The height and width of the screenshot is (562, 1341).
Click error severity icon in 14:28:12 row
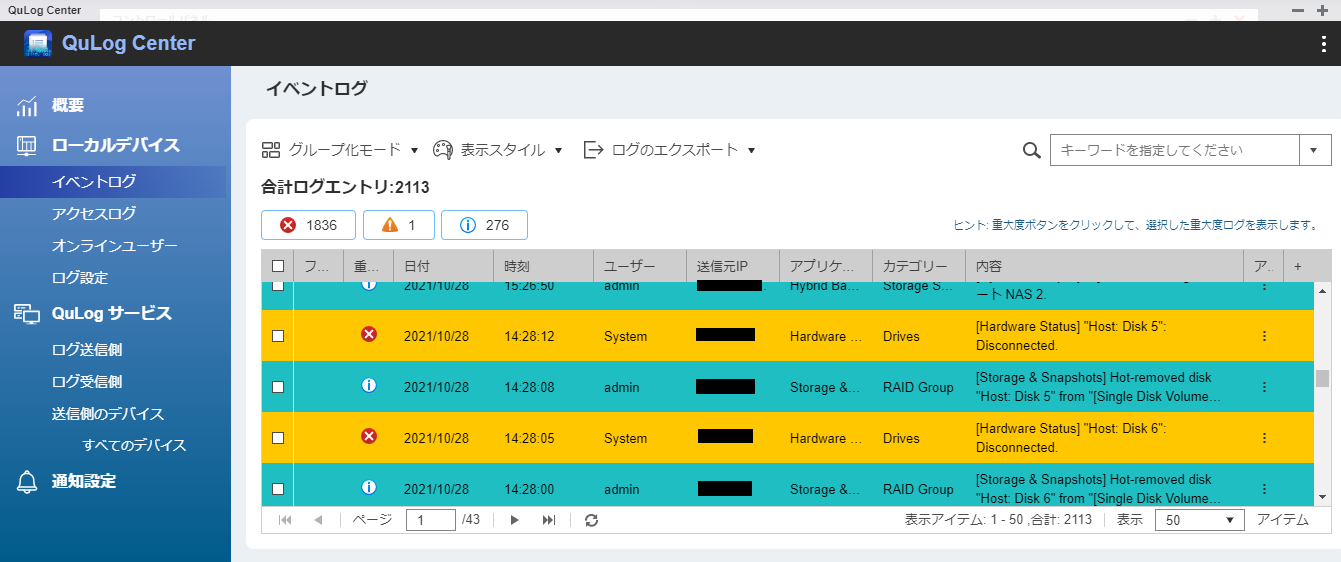coord(369,335)
